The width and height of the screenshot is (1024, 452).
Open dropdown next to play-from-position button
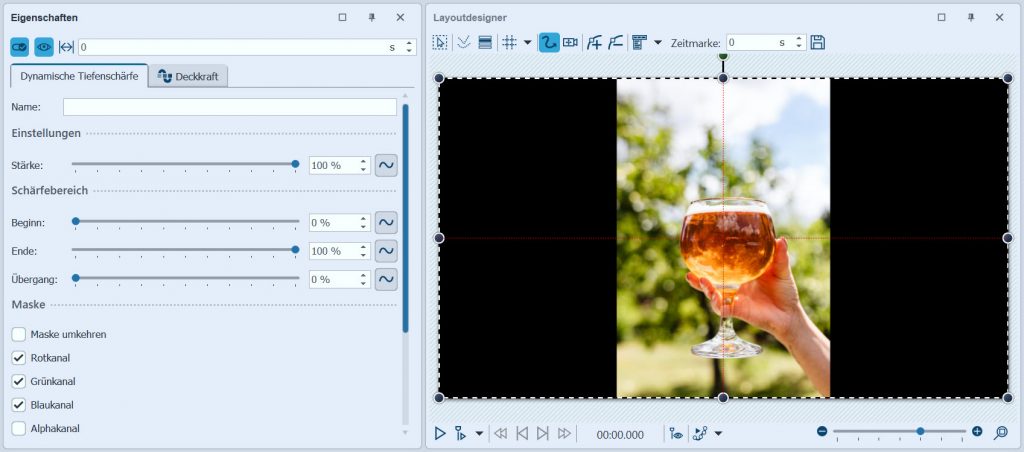pyautogui.click(x=479, y=433)
